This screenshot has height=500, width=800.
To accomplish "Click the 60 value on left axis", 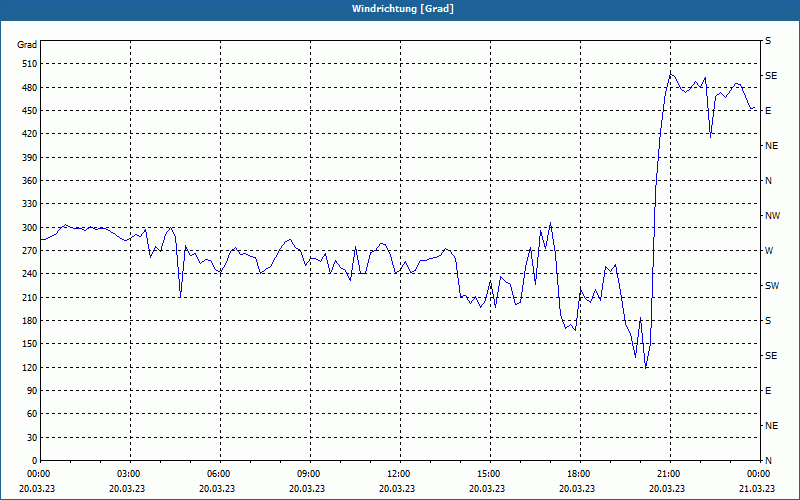I will [32, 414].
